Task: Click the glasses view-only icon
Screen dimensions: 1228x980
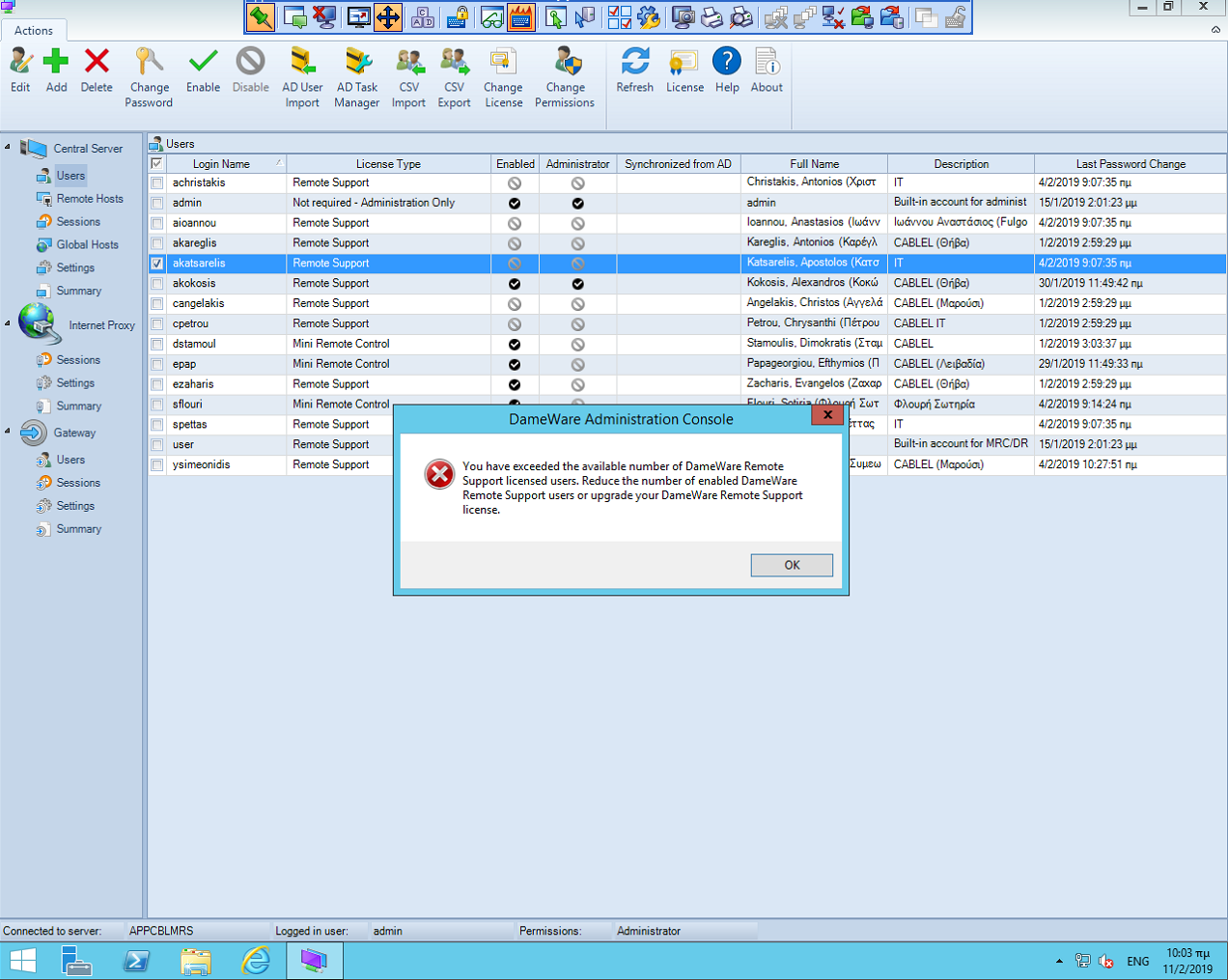Action: (491, 16)
